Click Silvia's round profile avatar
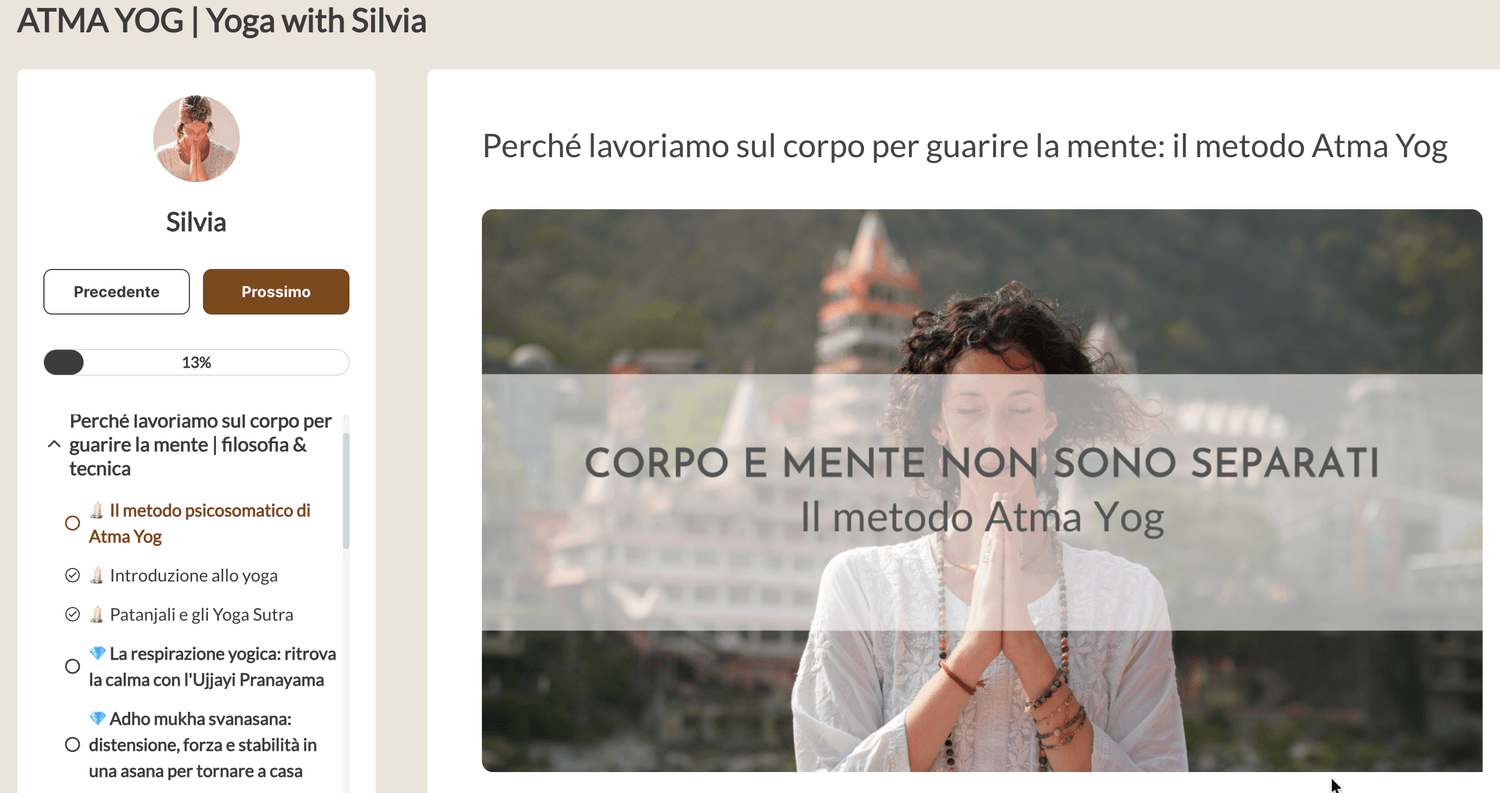1500x793 pixels. (x=196, y=139)
